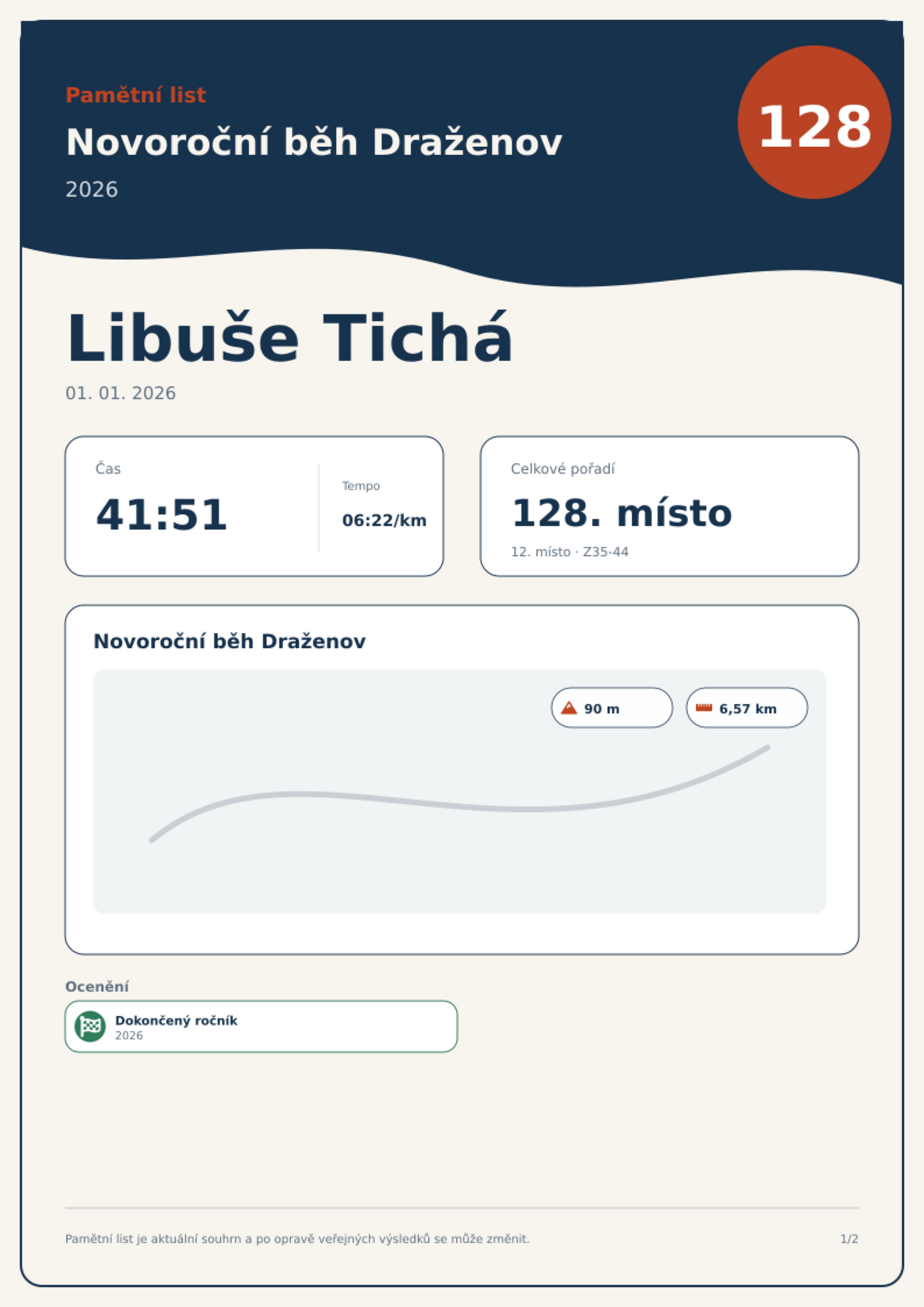Click the ruler distance icon by 6,57 km
Viewport: 924px width, 1307px height.
(x=704, y=708)
